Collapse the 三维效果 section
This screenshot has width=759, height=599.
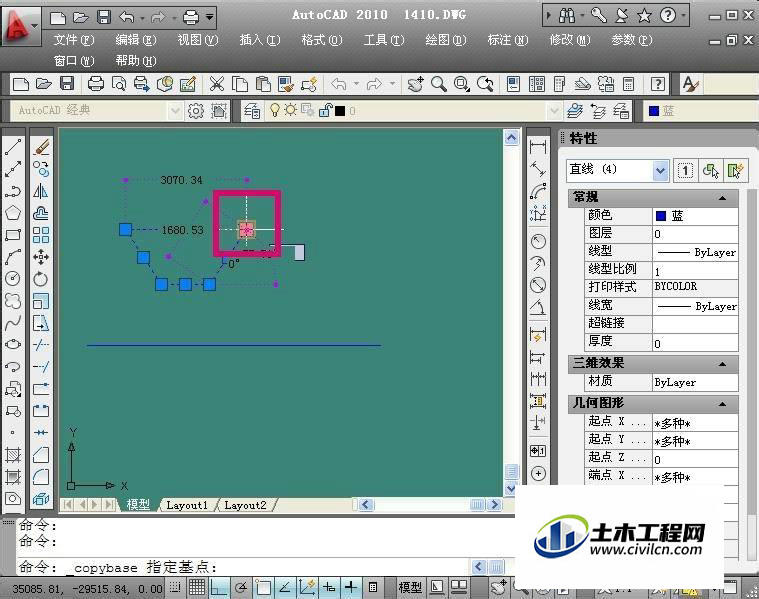(x=722, y=364)
